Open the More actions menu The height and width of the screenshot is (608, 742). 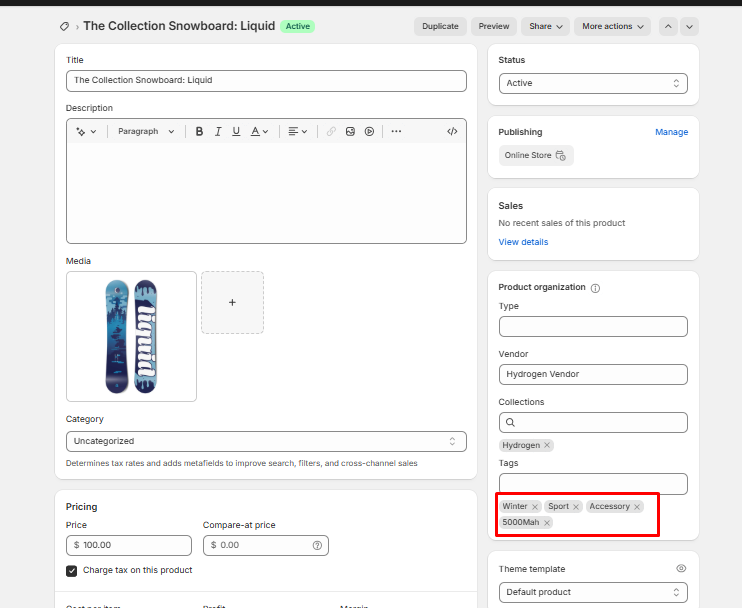612,26
